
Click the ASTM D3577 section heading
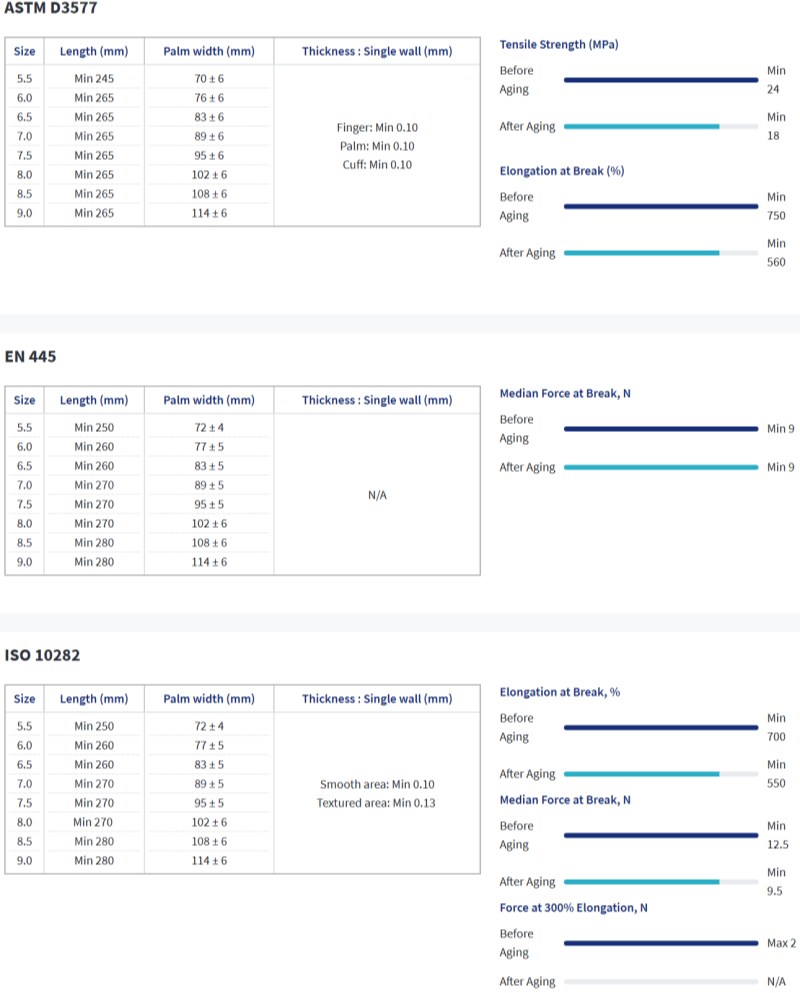(x=50, y=8)
